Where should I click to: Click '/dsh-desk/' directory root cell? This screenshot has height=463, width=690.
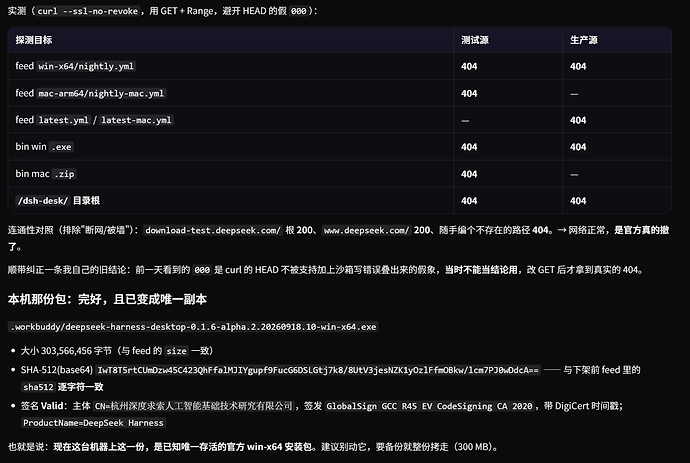click(x=58, y=201)
